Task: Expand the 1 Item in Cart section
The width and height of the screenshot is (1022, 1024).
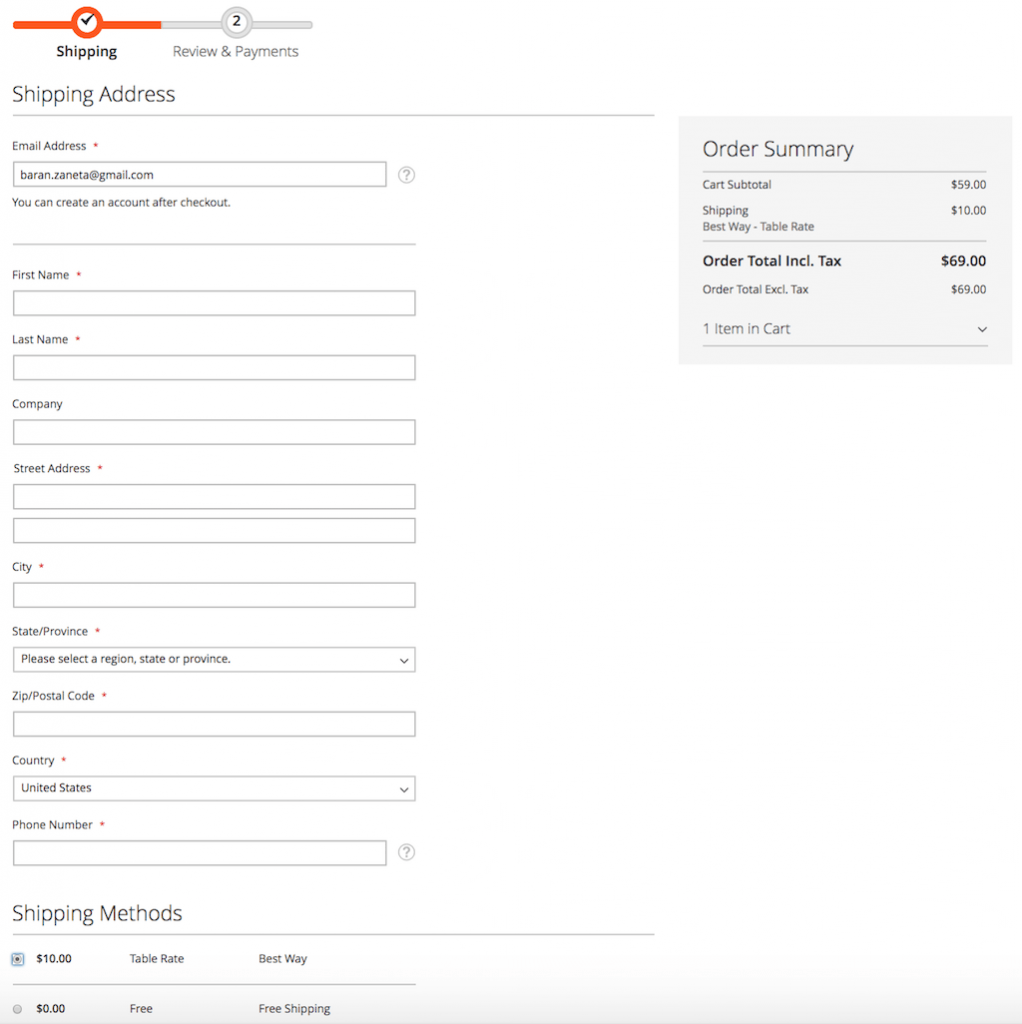Action: 844,329
